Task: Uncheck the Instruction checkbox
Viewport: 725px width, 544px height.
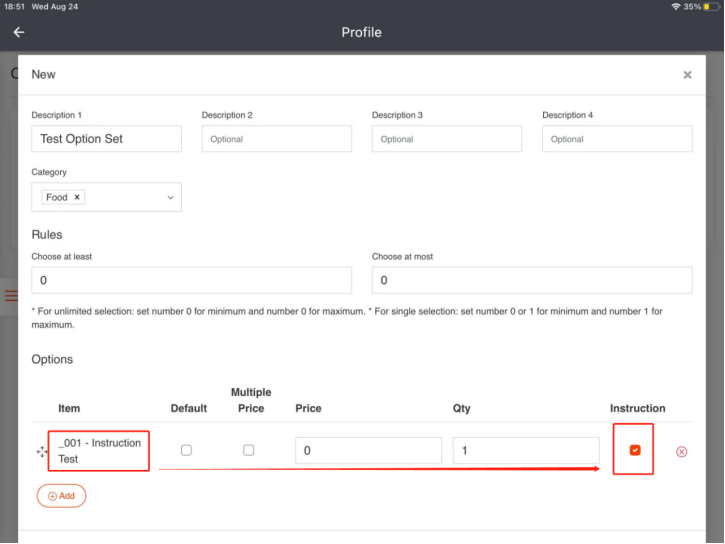Action: [634, 451]
